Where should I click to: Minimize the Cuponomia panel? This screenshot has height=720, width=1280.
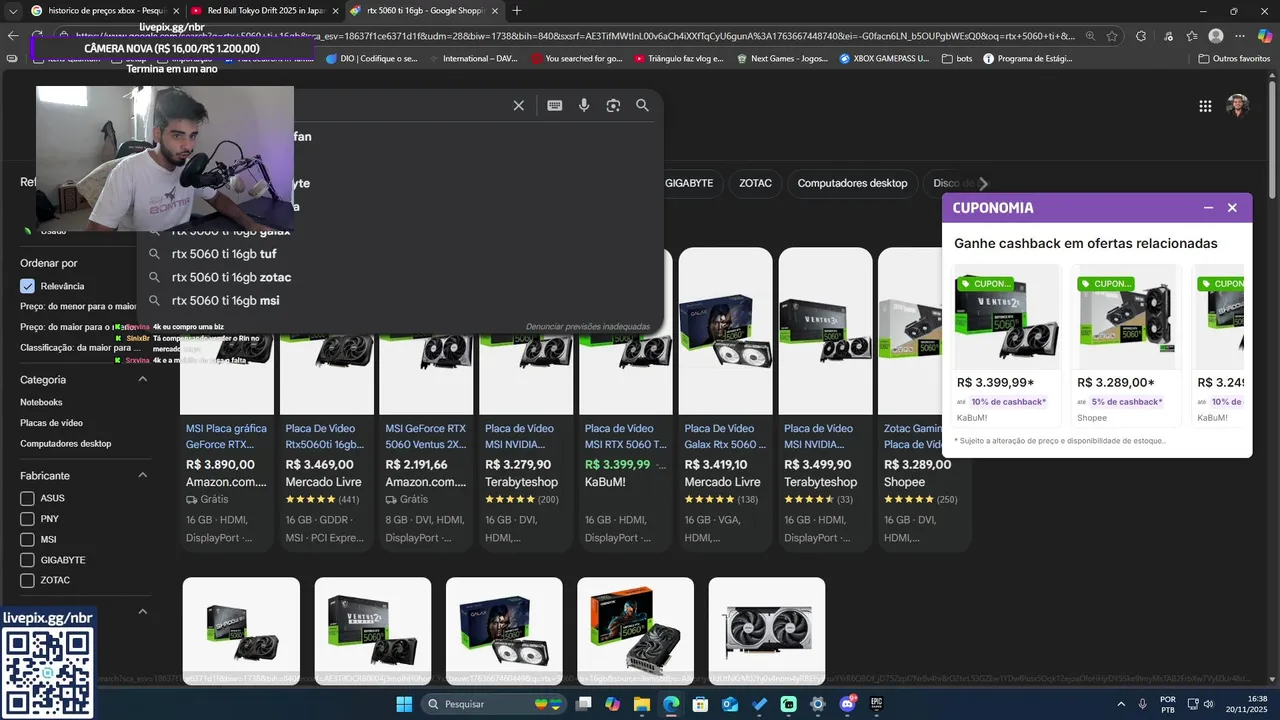(1208, 208)
